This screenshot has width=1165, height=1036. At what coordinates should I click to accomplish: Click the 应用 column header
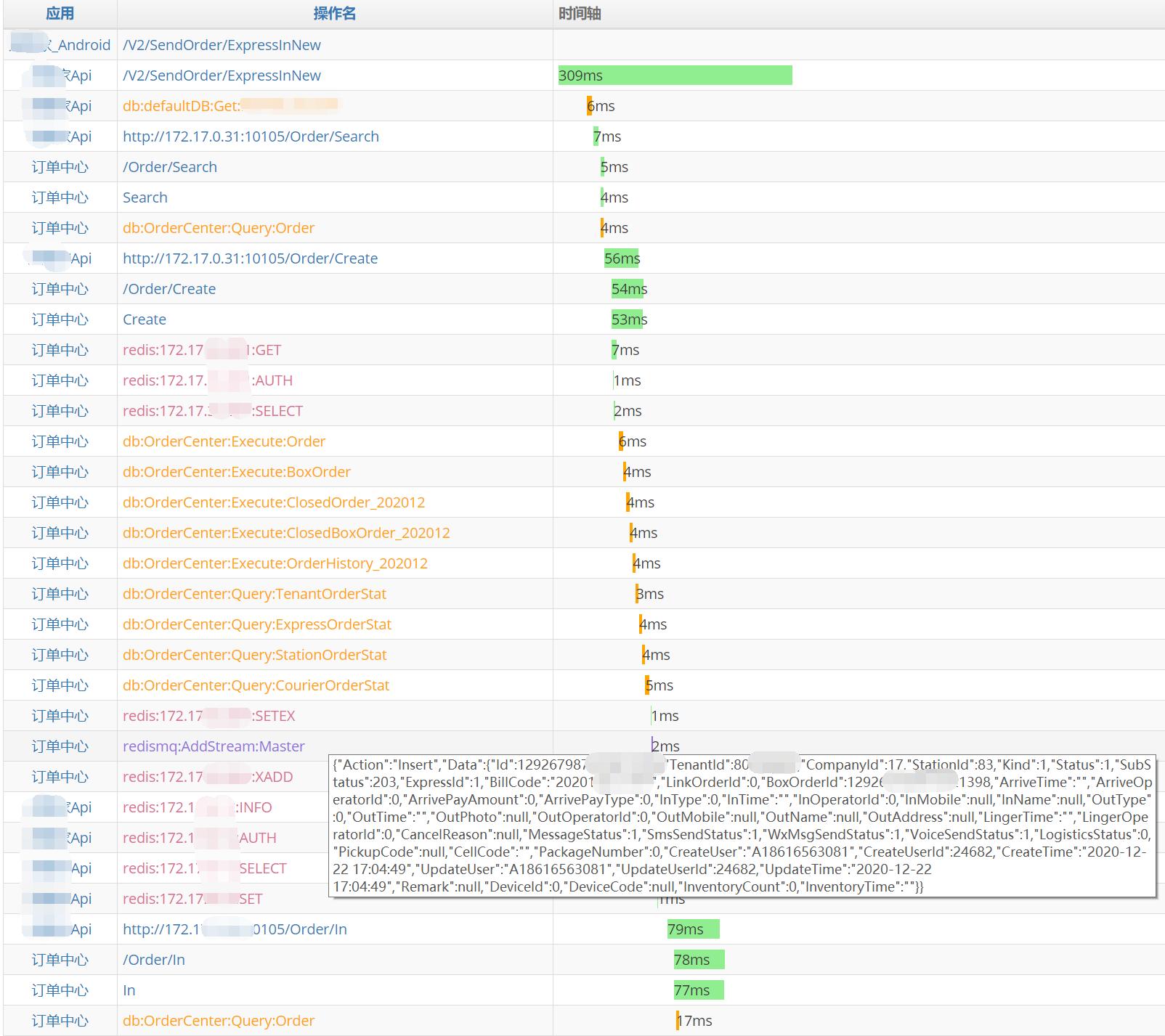click(60, 14)
